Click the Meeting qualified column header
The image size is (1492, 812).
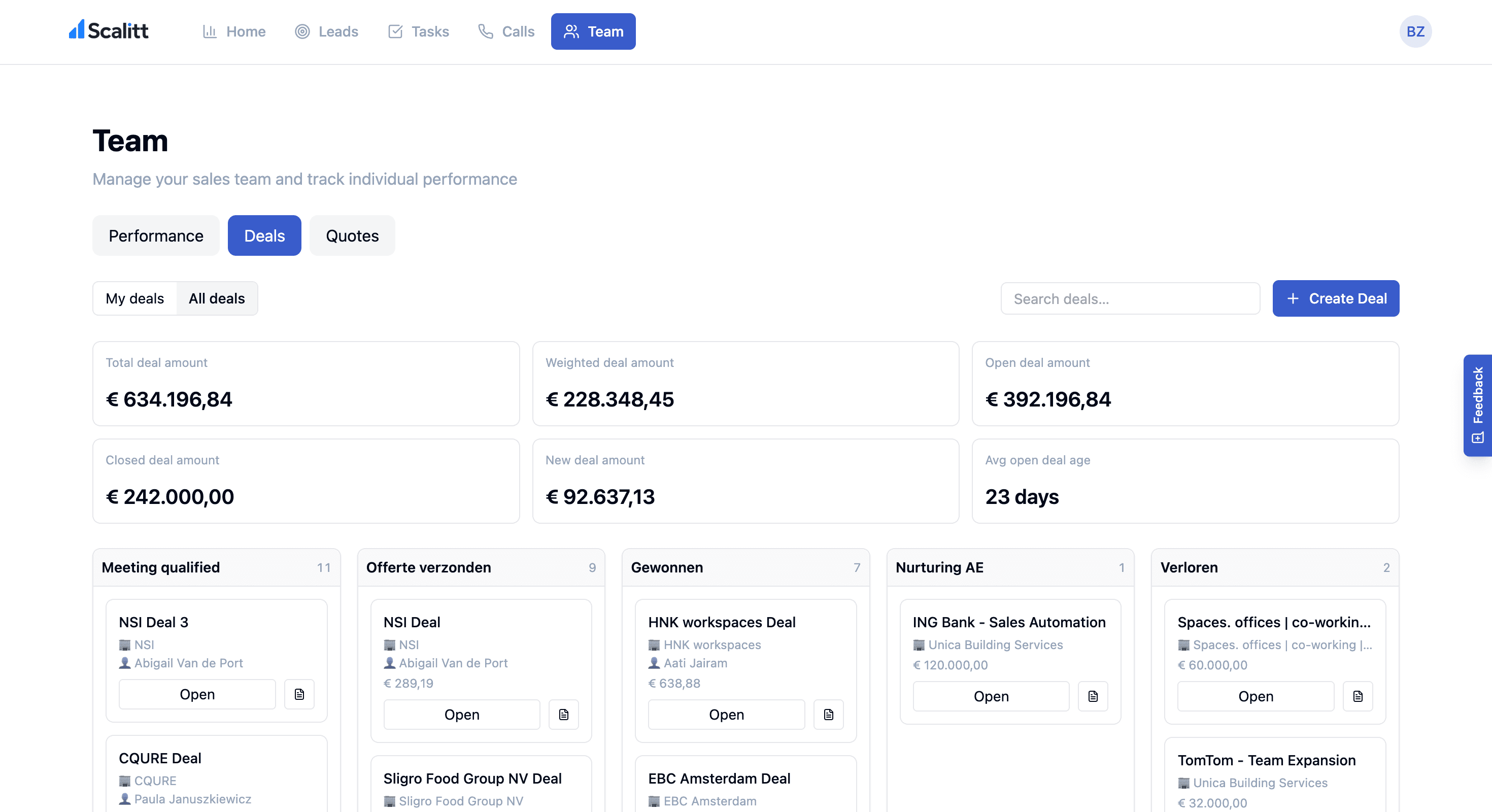point(161,567)
